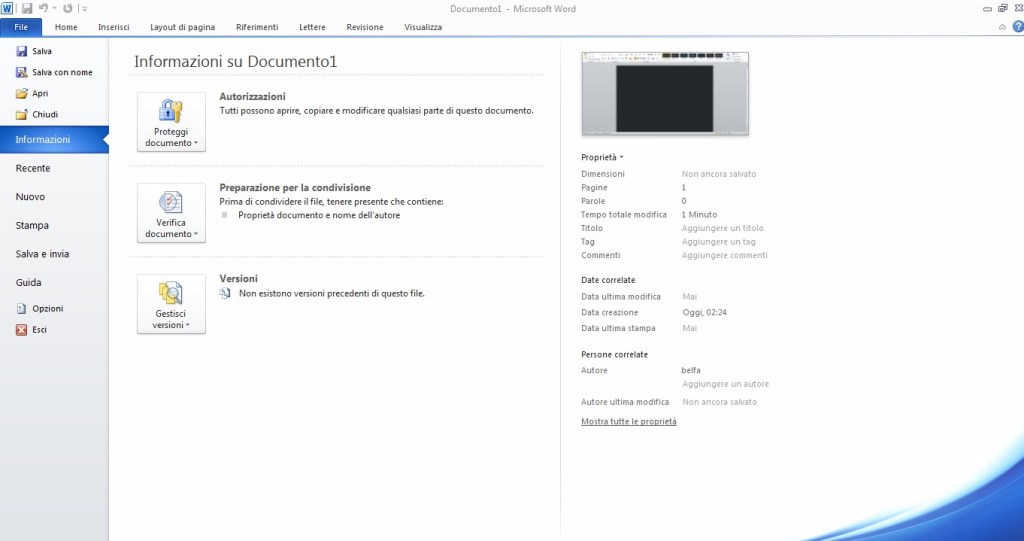The image size is (1024, 541).
Task: Click Aggiungere un titolo field
Action: 722,228
